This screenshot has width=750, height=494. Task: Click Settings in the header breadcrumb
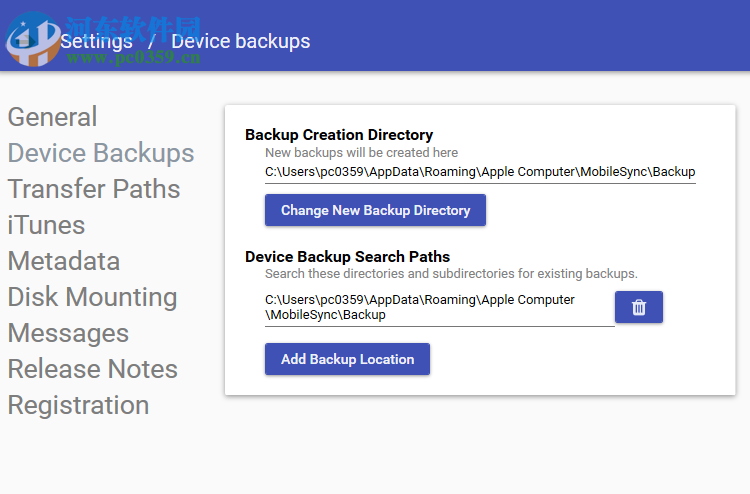point(97,41)
